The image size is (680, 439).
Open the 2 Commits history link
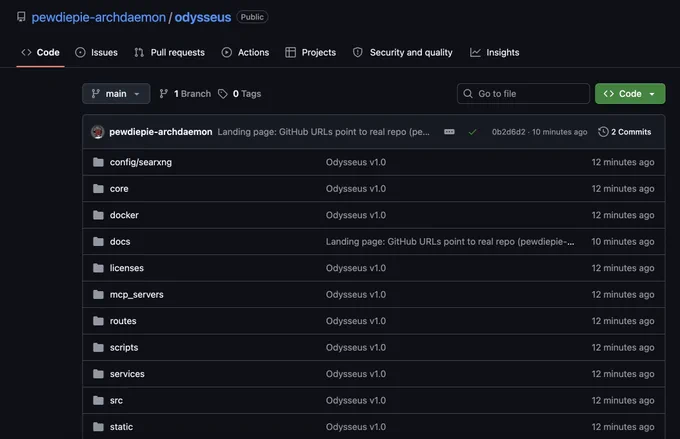click(624, 132)
